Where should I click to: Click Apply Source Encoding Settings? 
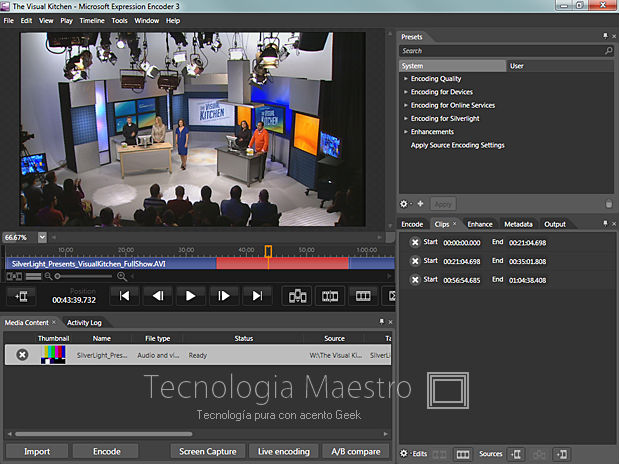[x=458, y=145]
